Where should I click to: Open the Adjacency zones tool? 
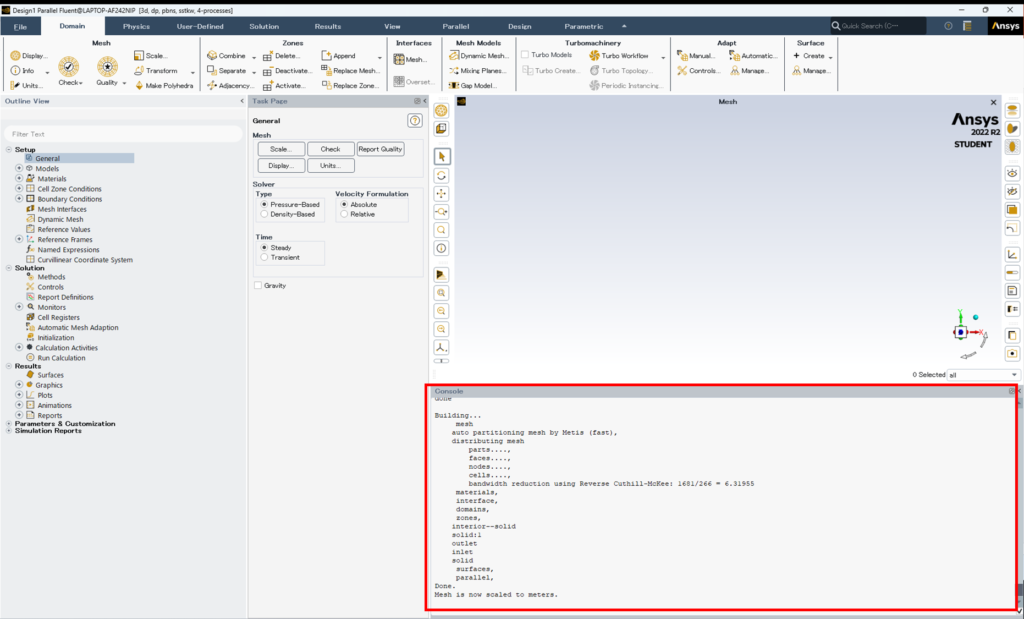pos(229,86)
